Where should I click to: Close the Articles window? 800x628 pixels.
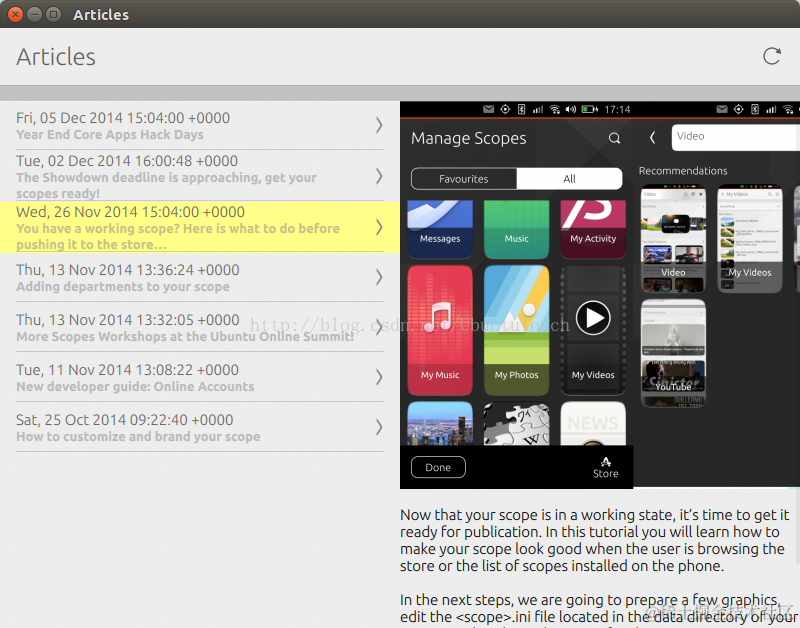[15, 14]
